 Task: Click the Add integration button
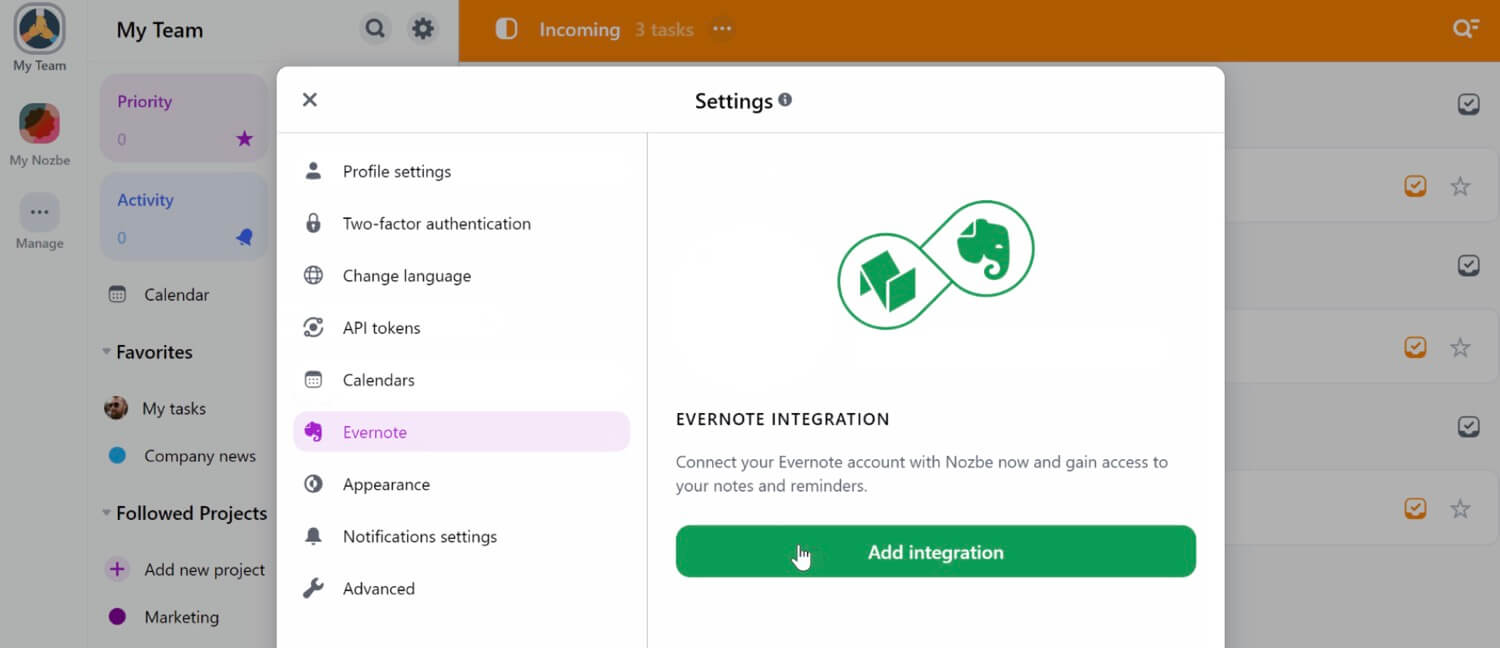point(935,551)
